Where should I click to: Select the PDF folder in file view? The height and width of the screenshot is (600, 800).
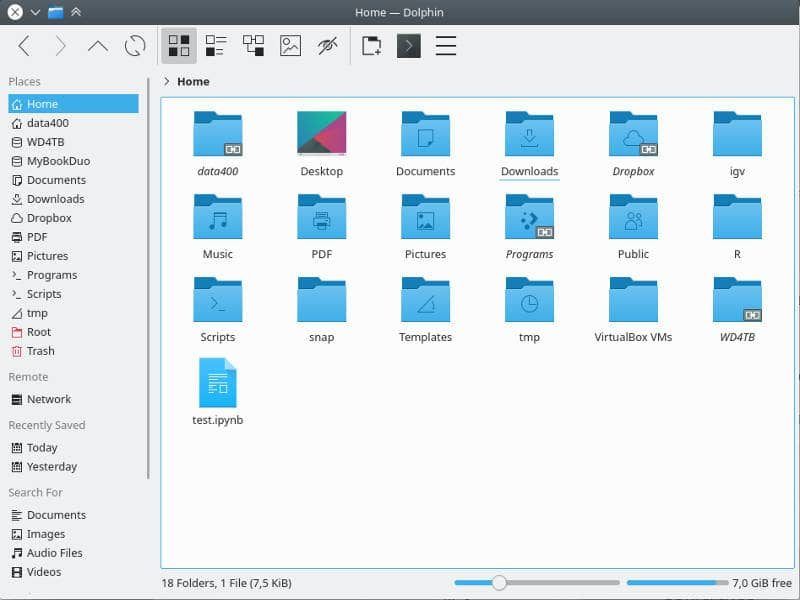click(321, 217)
